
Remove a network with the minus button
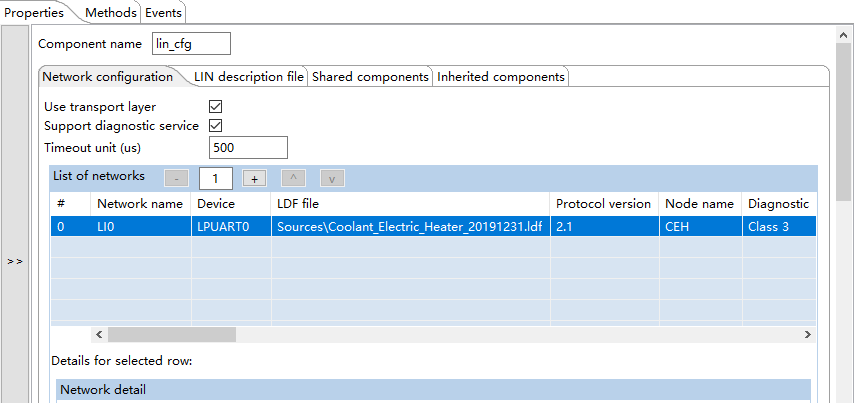[x=176, y=178]
